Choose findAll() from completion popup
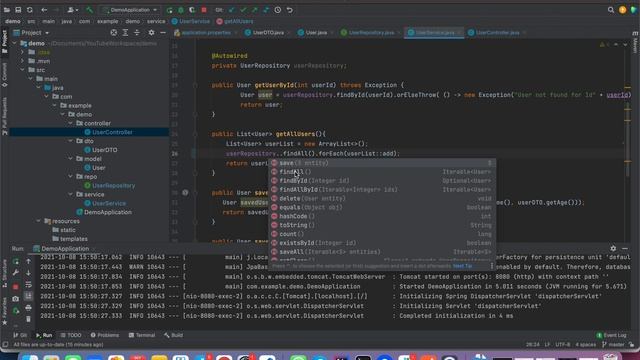This screenshot has height=360, width=640. coord(382,172)
